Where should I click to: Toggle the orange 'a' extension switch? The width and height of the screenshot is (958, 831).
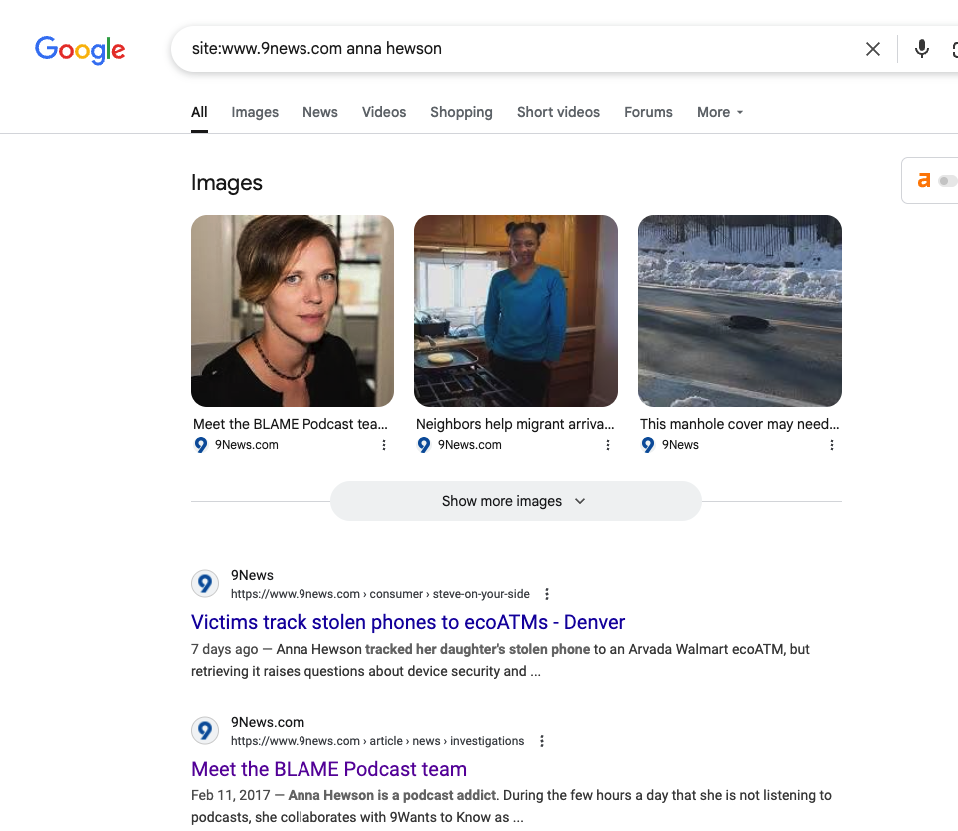(946, 181)
